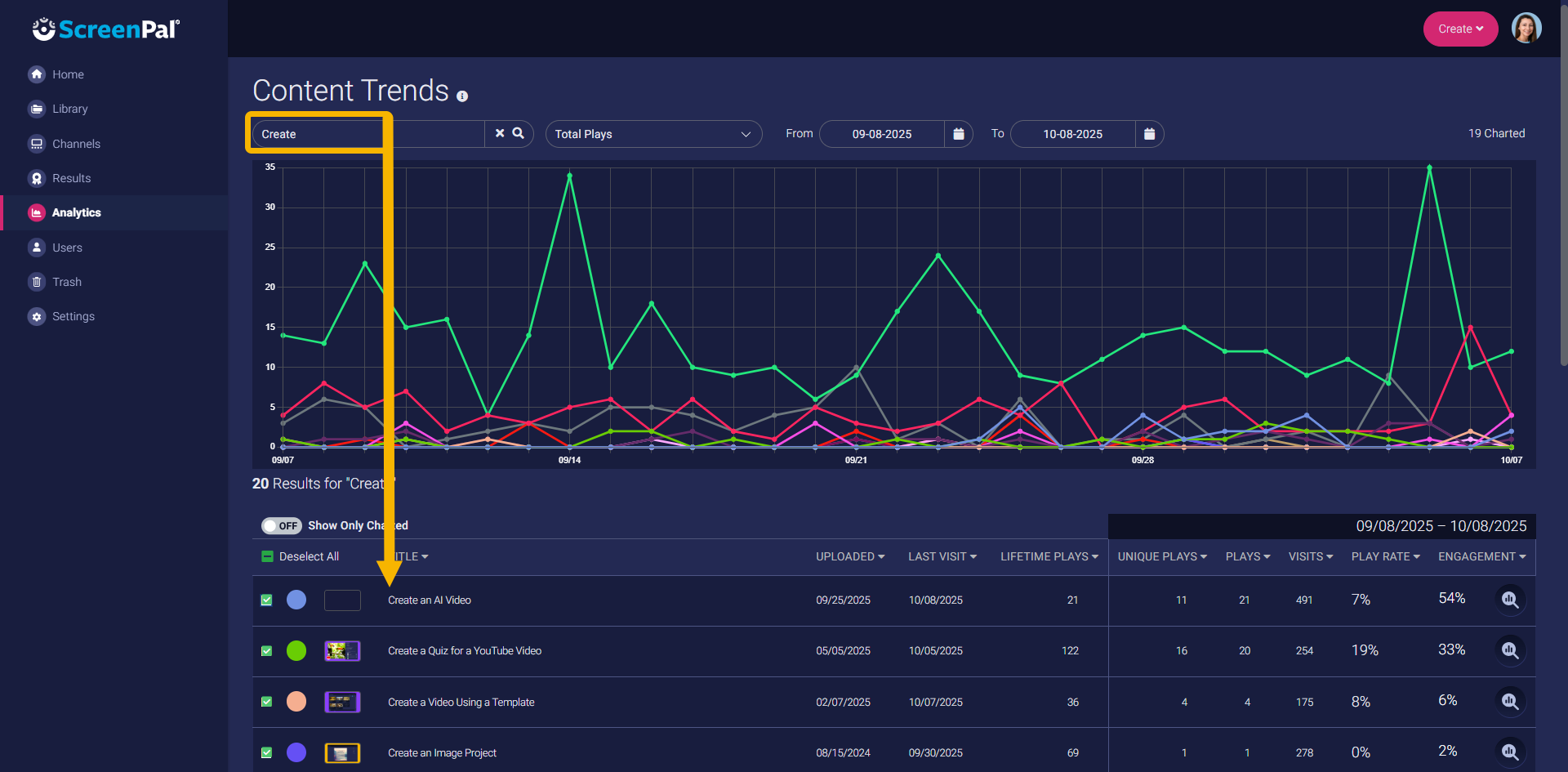Click the search magnifier icon

pyautogui.click(x=518, y=133)
